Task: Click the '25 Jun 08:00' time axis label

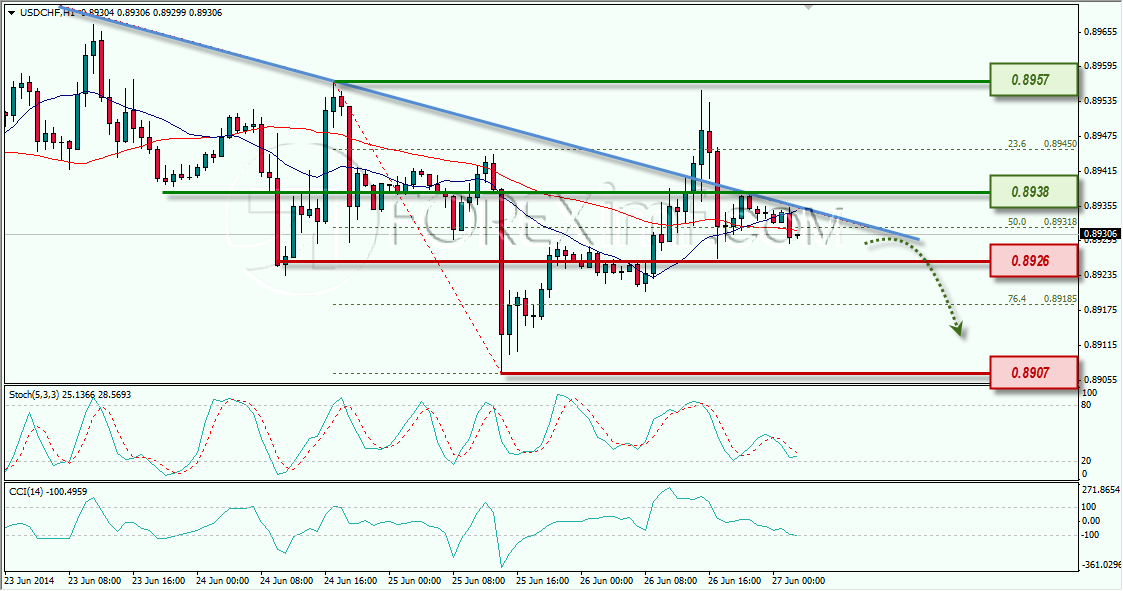Action: [x=479, y=581]
